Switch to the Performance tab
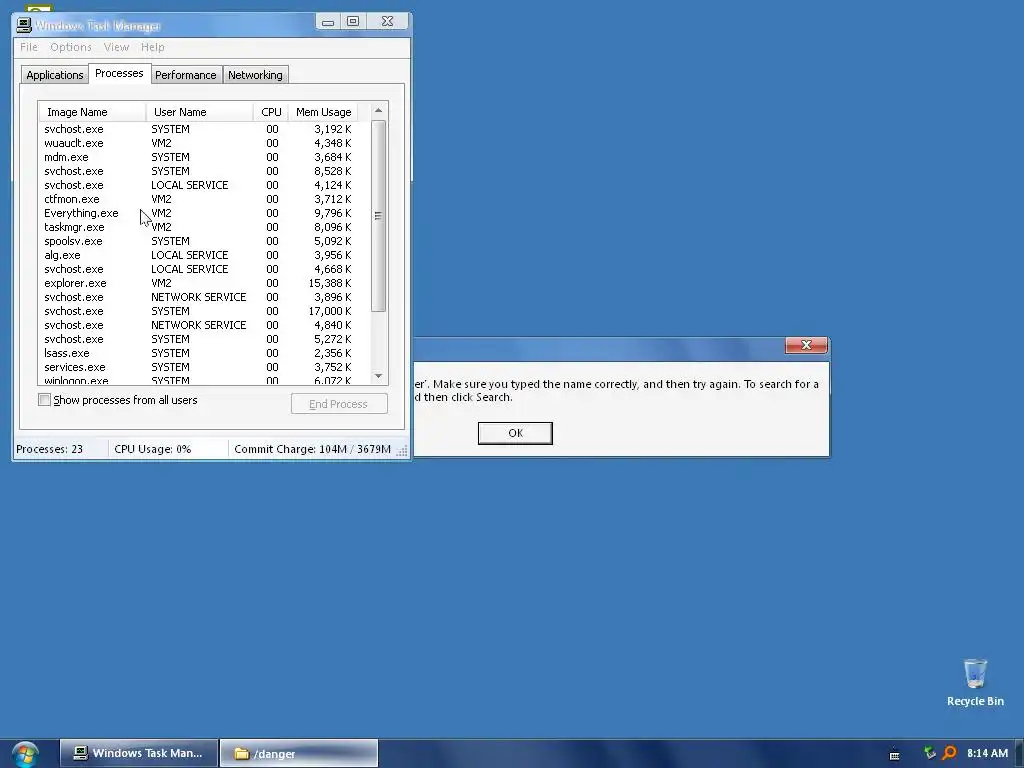The image size is (1024, 768). coord(185,75)
